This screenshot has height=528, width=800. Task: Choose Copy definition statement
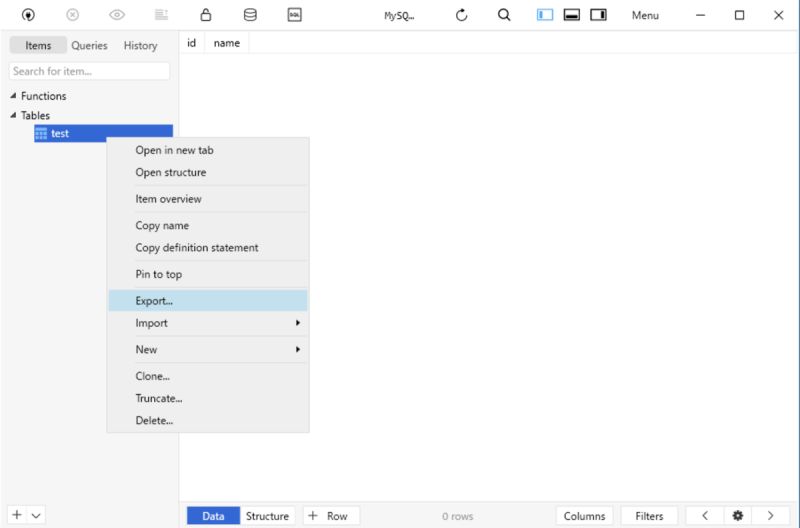click(x=208, y=247)
